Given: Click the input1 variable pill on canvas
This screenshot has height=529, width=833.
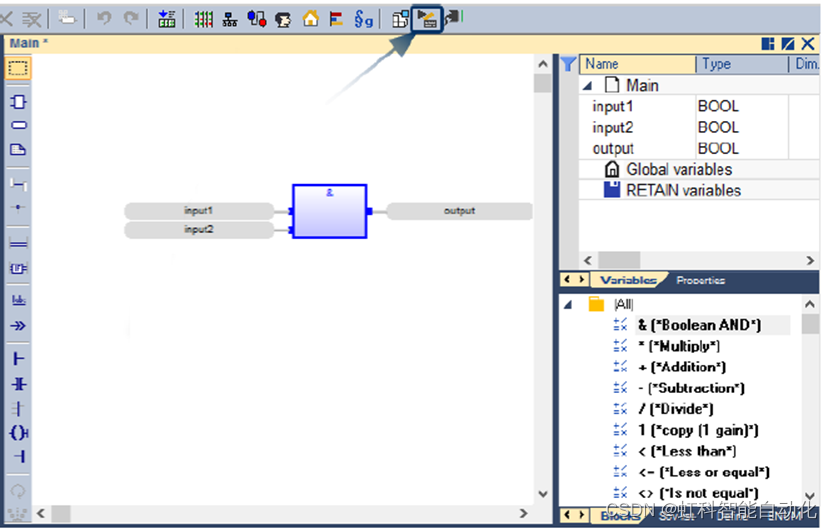Looking at the screenshot, I should coord(199,211).
